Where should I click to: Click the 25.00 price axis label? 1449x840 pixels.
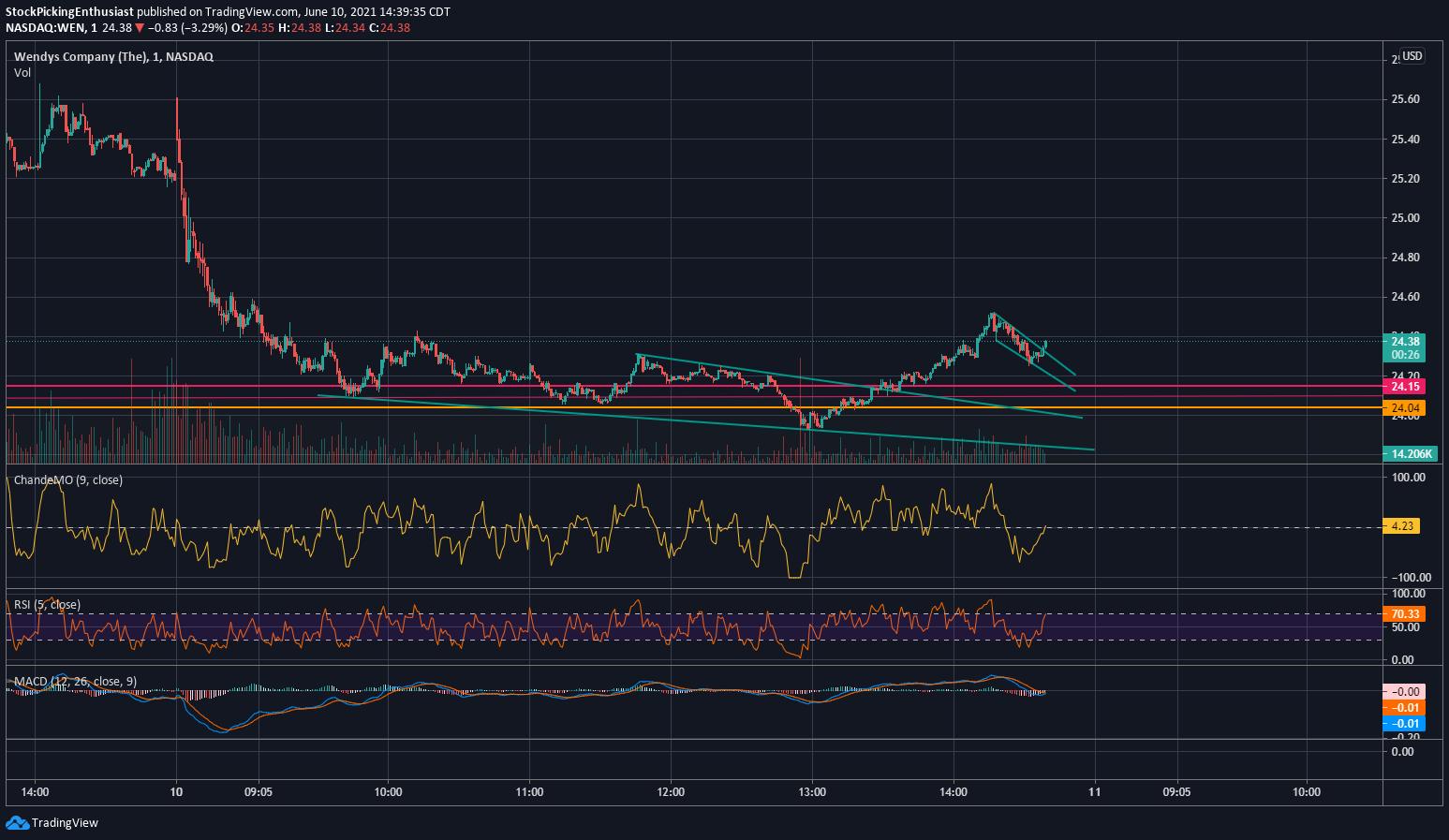point(1405,218)
